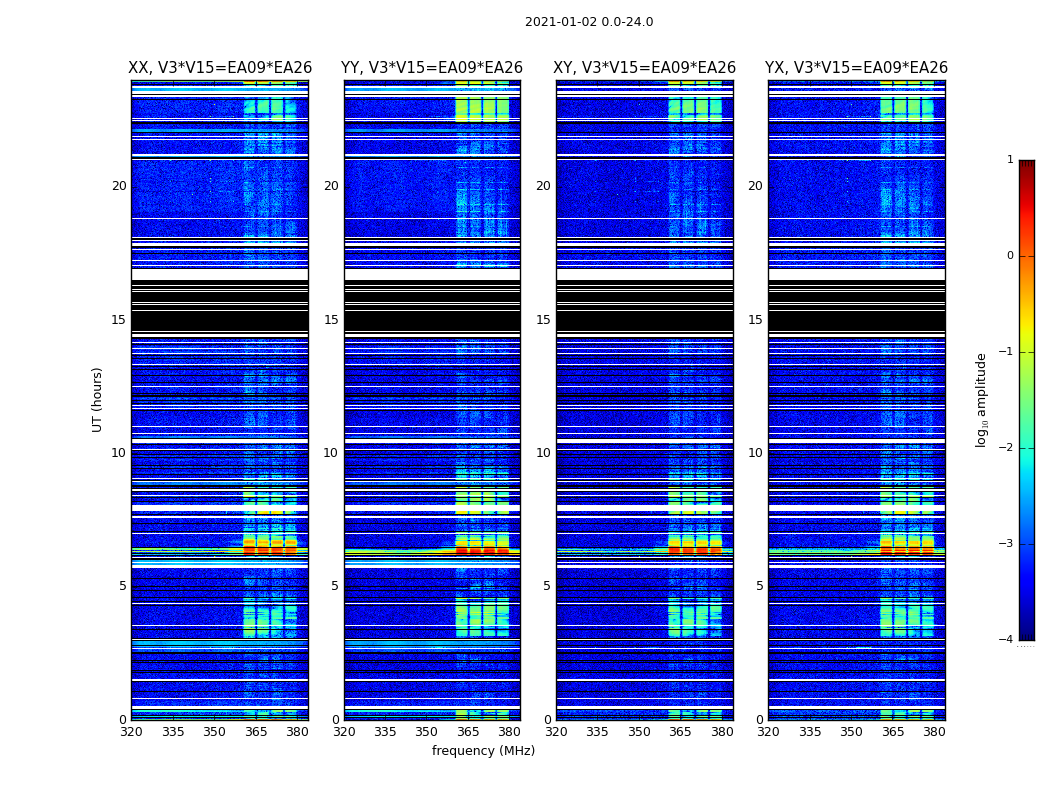This screenshot has height=800, width=1050.
Task: Click colorbar tick label 1 at top
Action: pyautogui.click(x=1010, y=160)
